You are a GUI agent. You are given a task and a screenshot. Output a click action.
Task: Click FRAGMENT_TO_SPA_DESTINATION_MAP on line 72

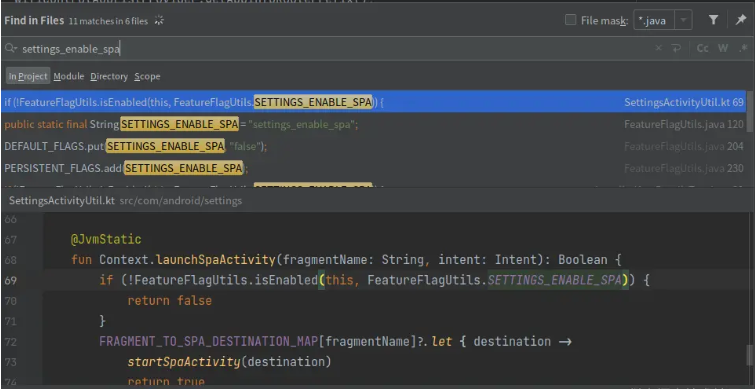click(x=208, y=342)
